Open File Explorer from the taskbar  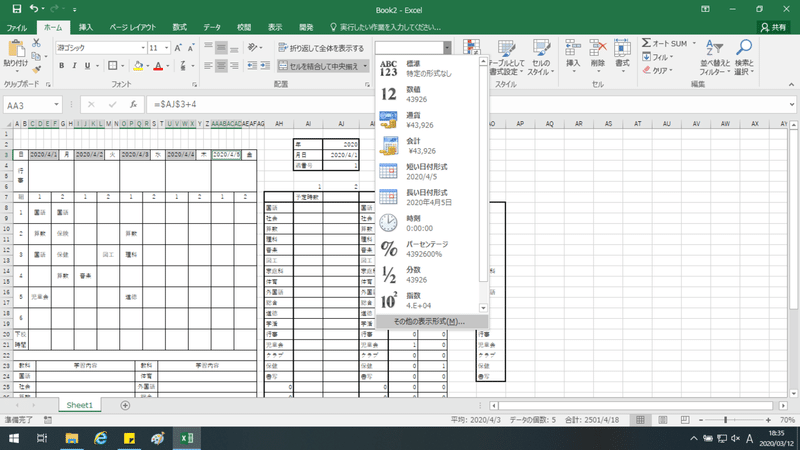coord(71,438)
